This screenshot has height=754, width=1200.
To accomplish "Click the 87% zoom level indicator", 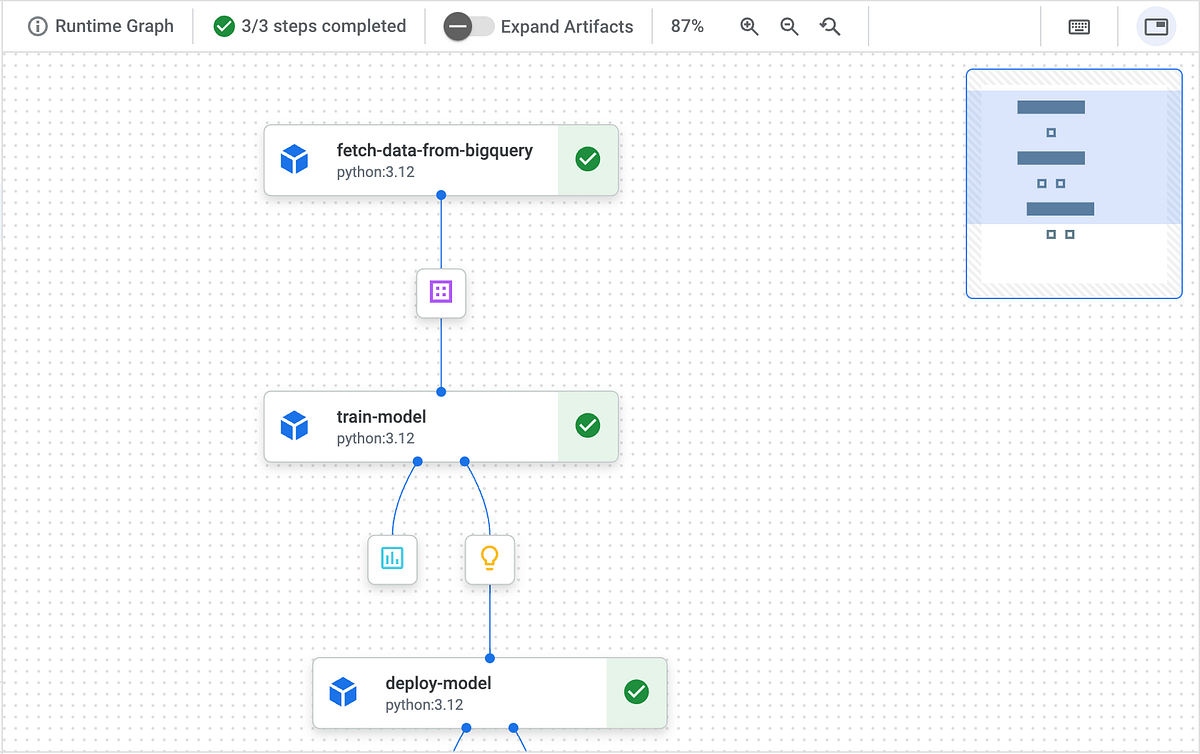I will point(687,26).
